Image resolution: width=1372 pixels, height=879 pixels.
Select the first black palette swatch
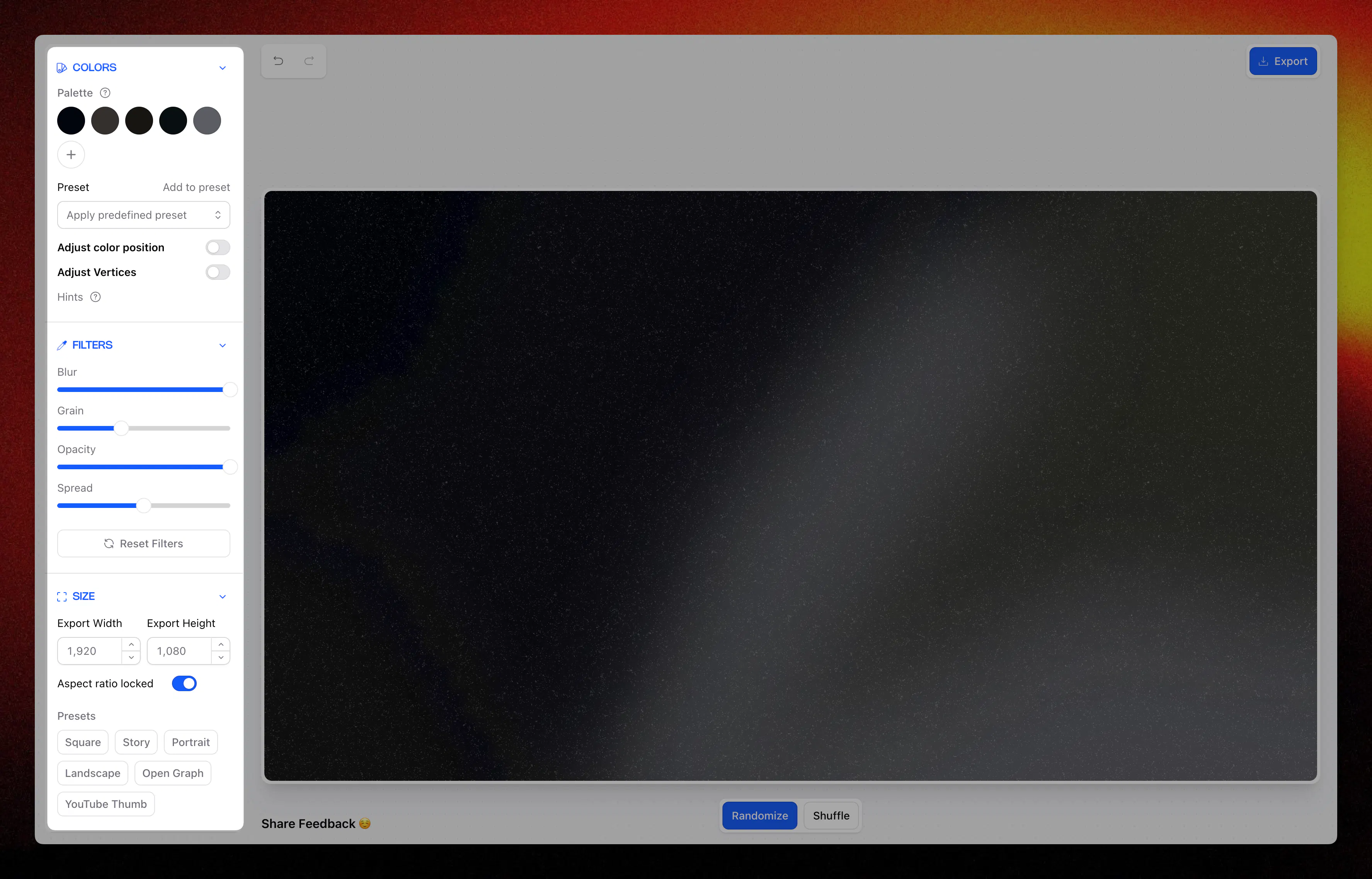pos(71,121)
